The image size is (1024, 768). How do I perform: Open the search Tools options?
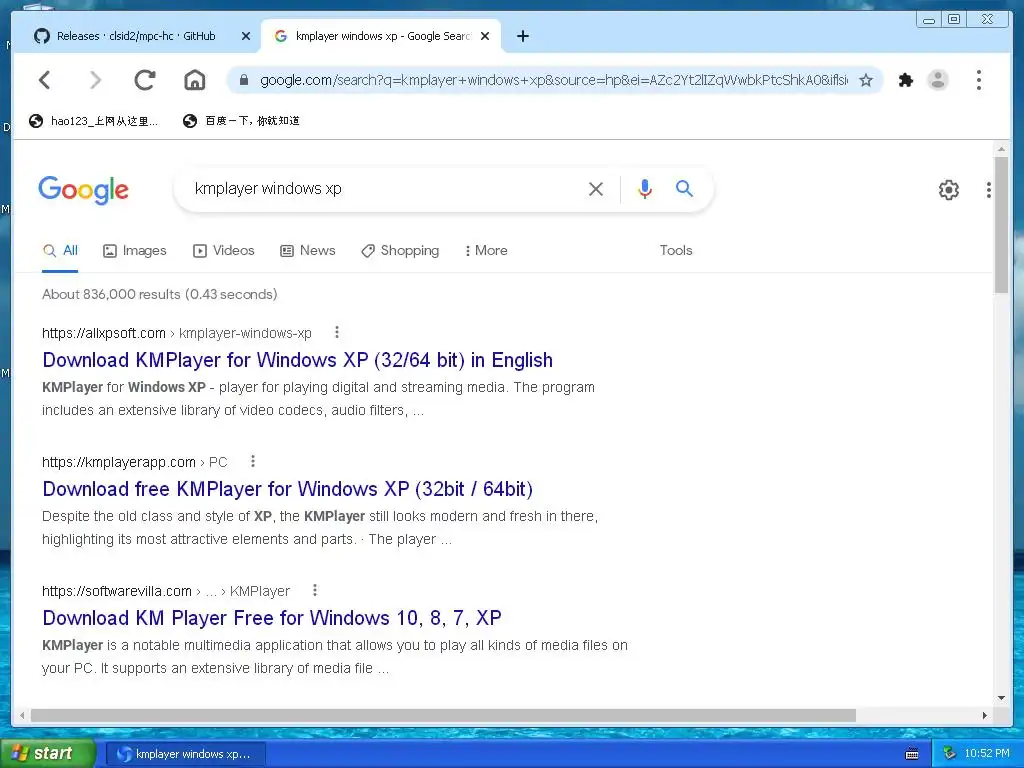point(676,251)
